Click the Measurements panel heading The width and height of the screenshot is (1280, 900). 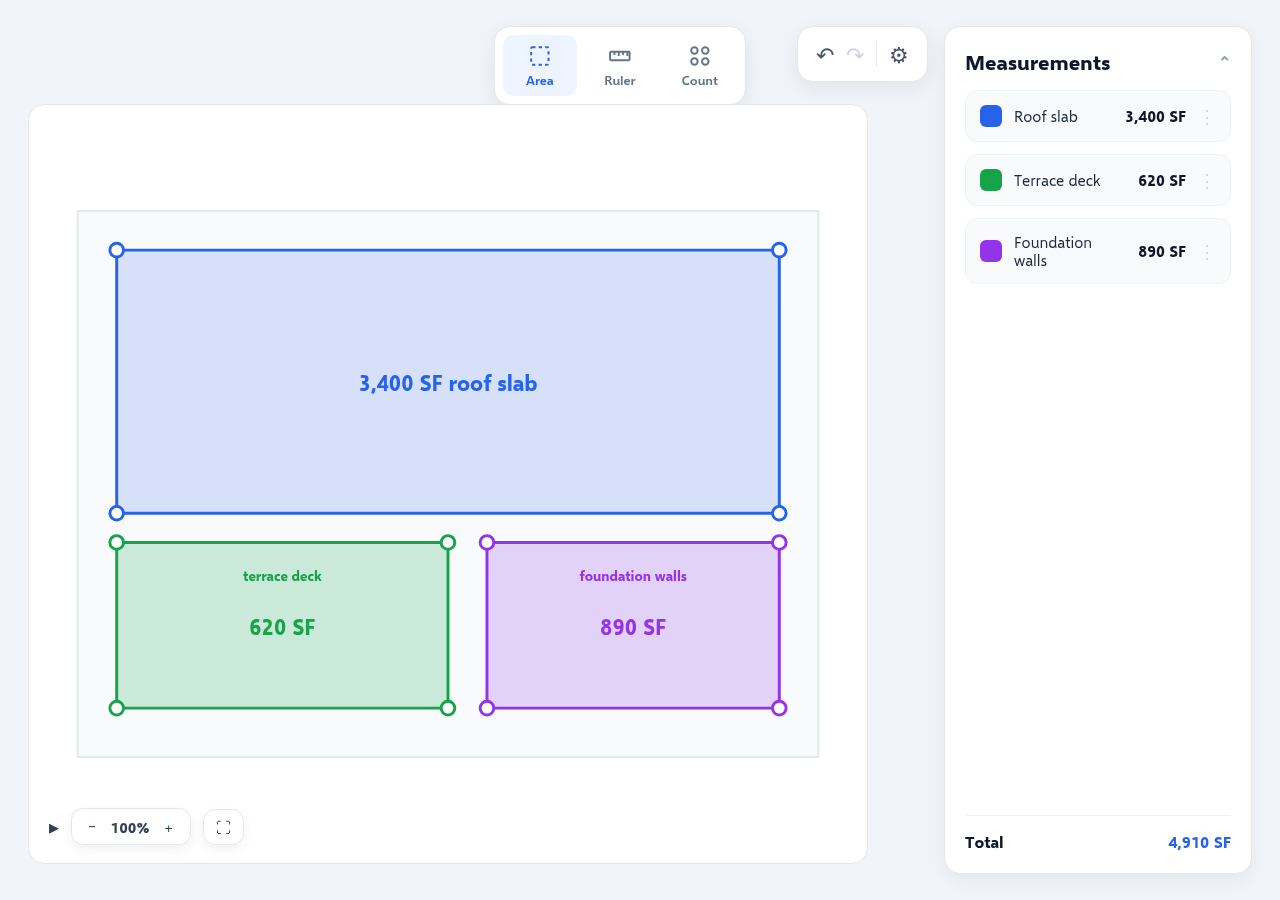[x=1037, y=63]
